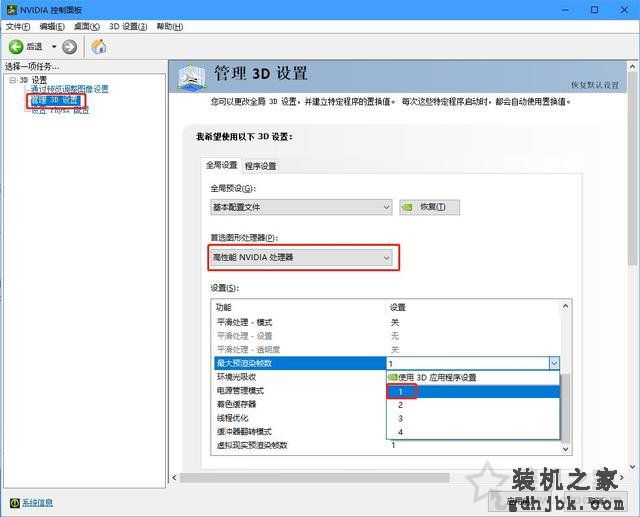Select the 线程优化 row
The width and height of the screenshot is (640, 517).
pos(300,418)
